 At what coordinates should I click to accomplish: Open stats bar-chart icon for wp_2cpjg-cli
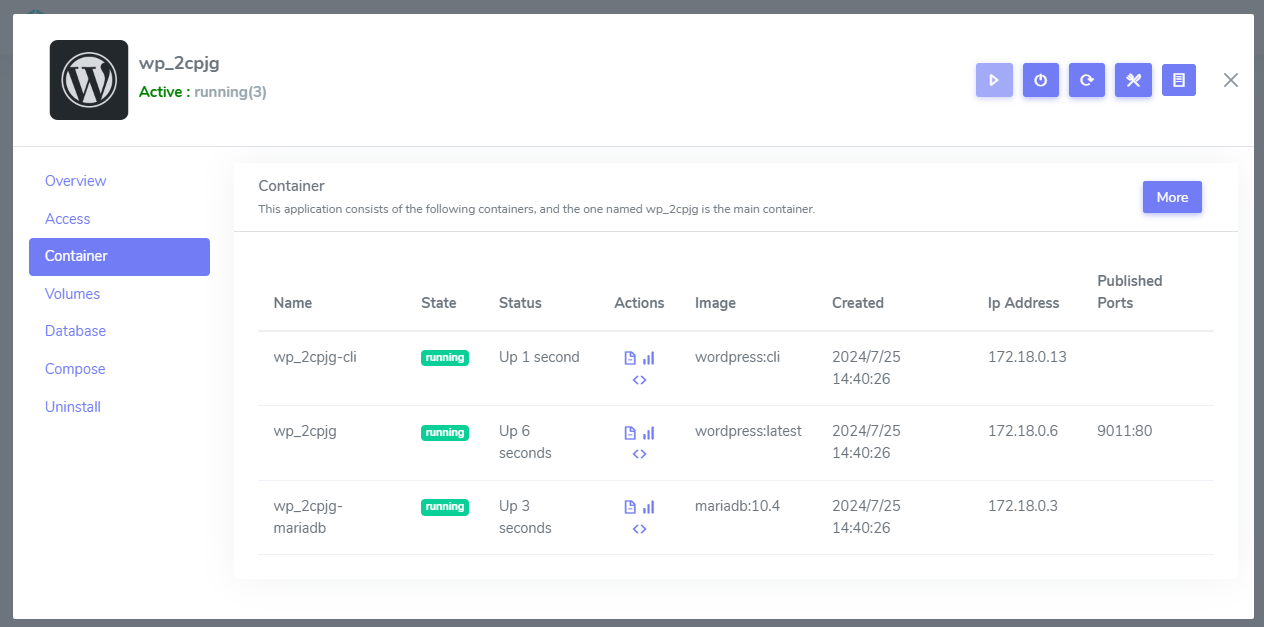648,358
